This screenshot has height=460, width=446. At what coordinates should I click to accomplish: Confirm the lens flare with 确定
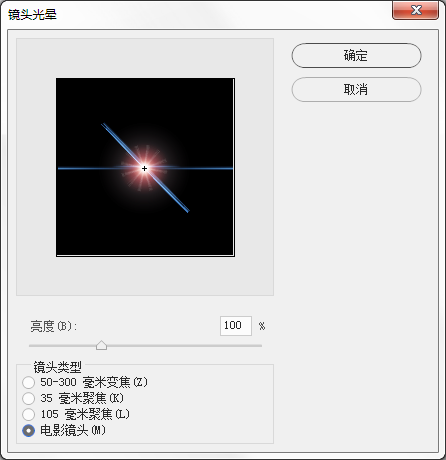tap(356, 55)
